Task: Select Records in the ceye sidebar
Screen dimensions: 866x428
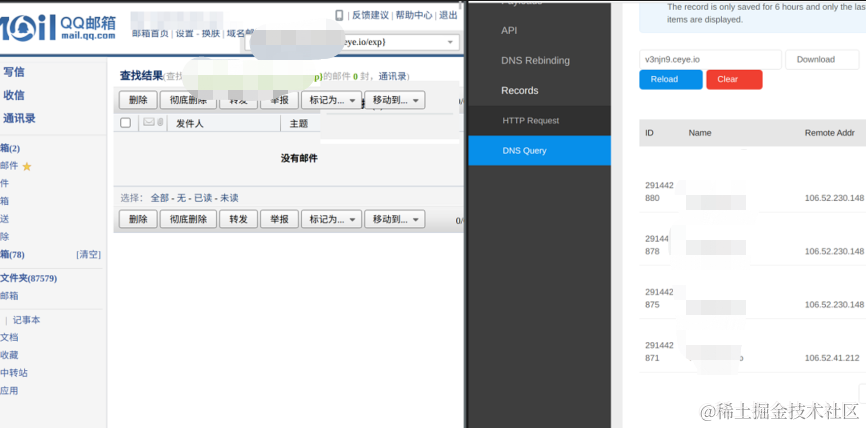Action: coord(520,91)
